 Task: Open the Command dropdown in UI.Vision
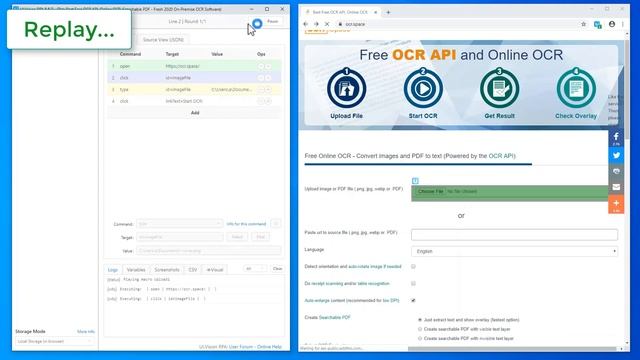tap(179, 224)
